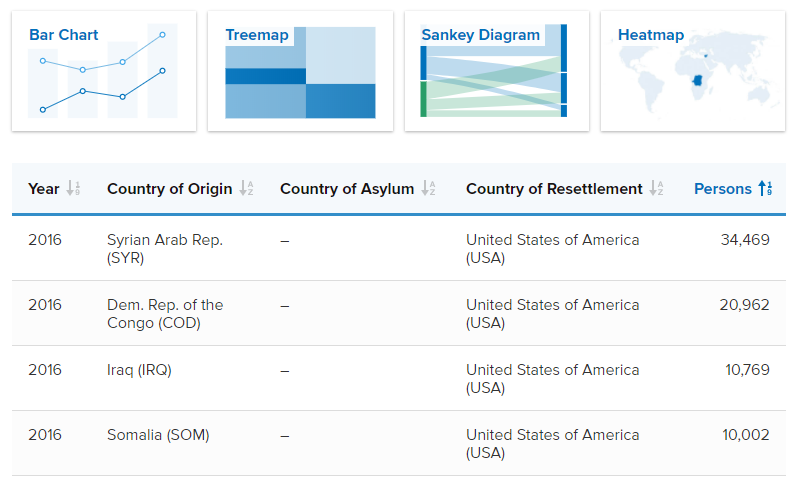Toggle the Persons ascending sort arrow icon
This screenshot has width=795, height=482.
point(766,189)
